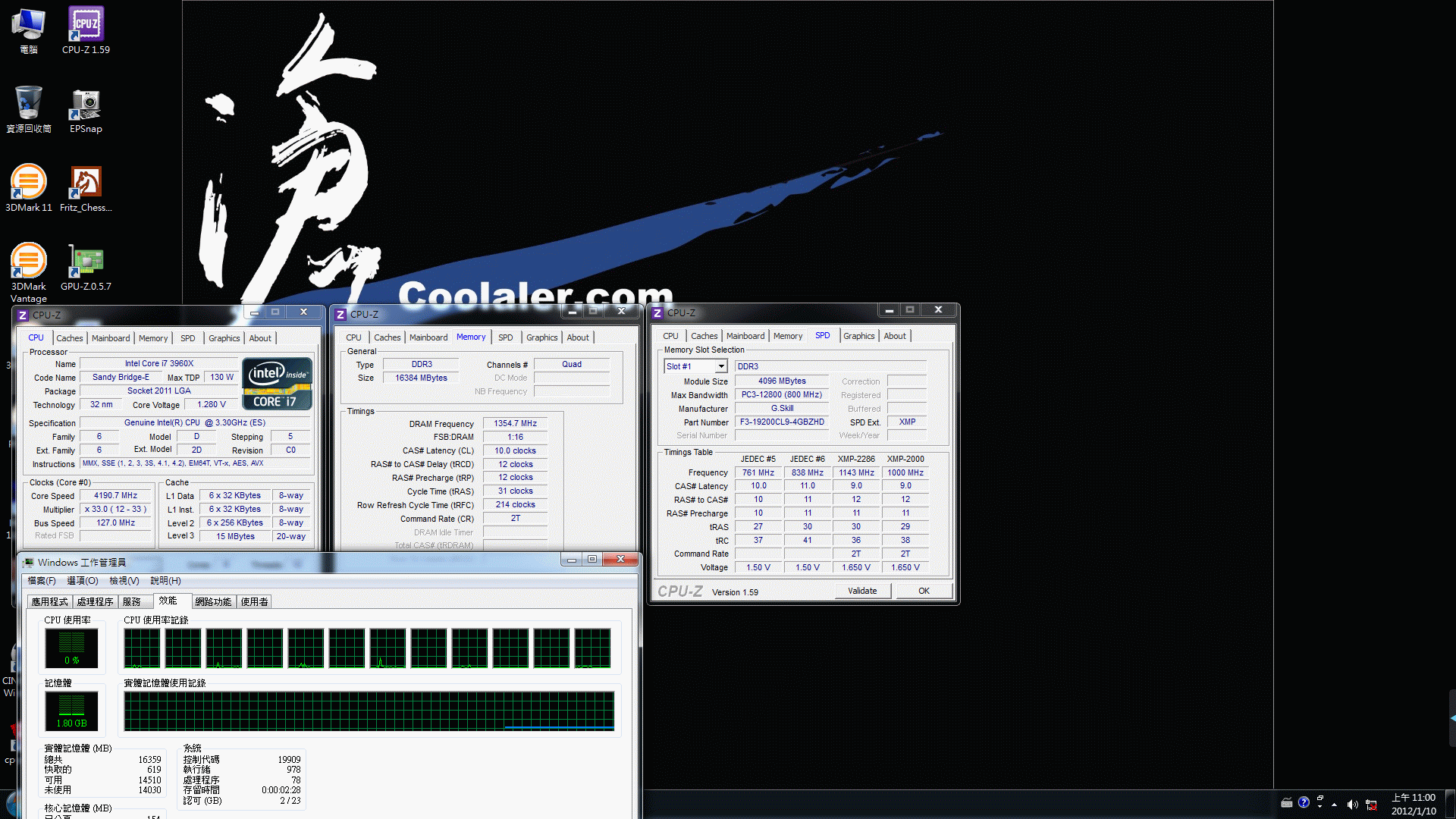Screen dimensions: 1456x819
Task: Select Graphics tab in SPD window
Action: (859, 336)
